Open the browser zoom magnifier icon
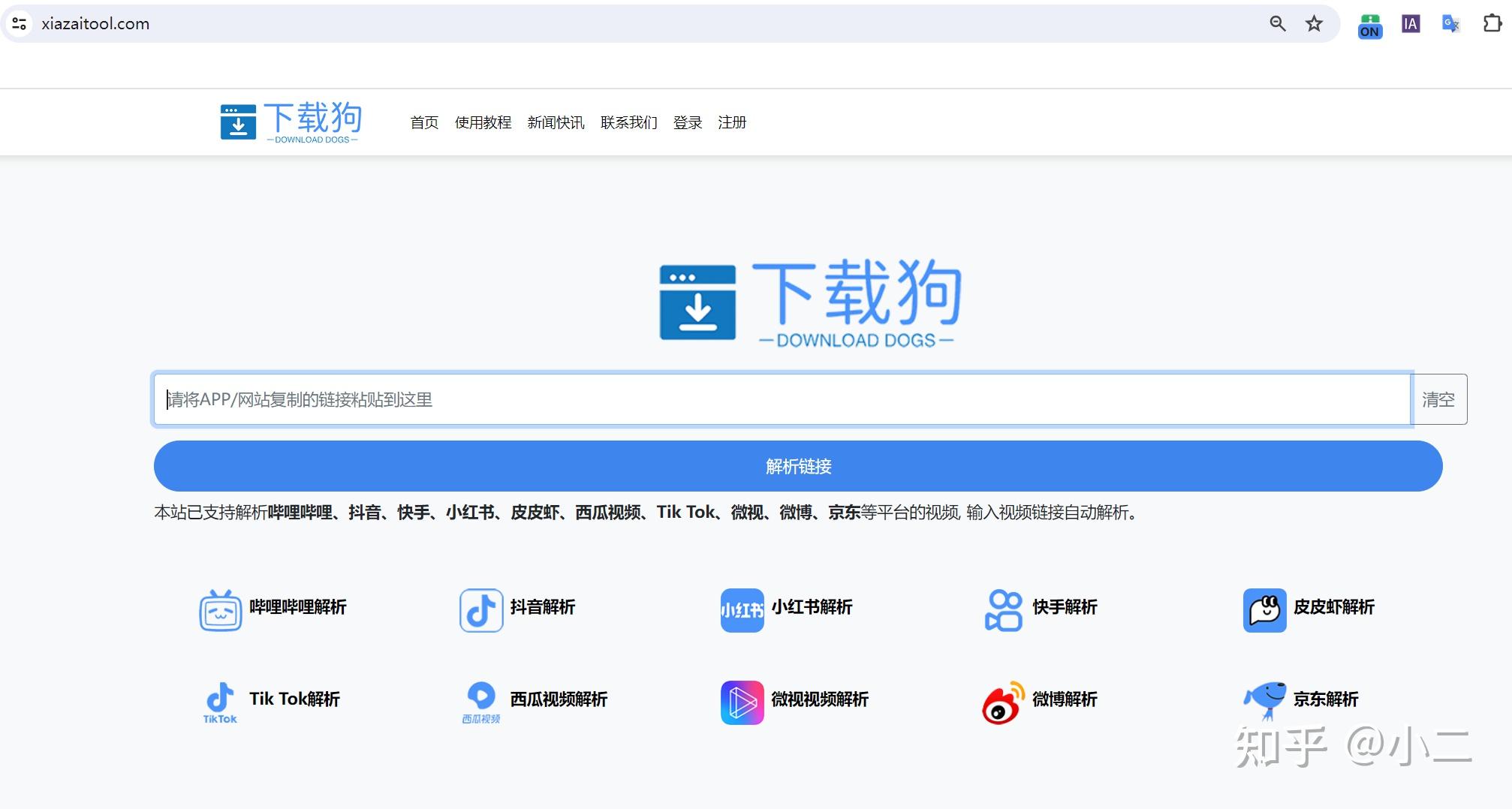The height and width of the screenshot is (809, 1512). [1277, 24]
